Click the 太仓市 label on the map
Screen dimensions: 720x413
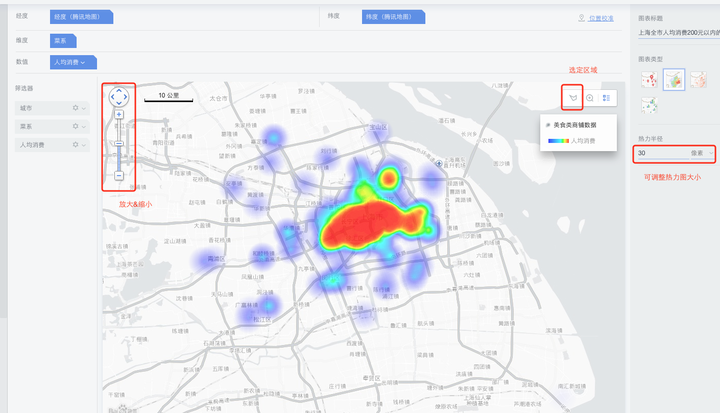(x=219, y=98)
